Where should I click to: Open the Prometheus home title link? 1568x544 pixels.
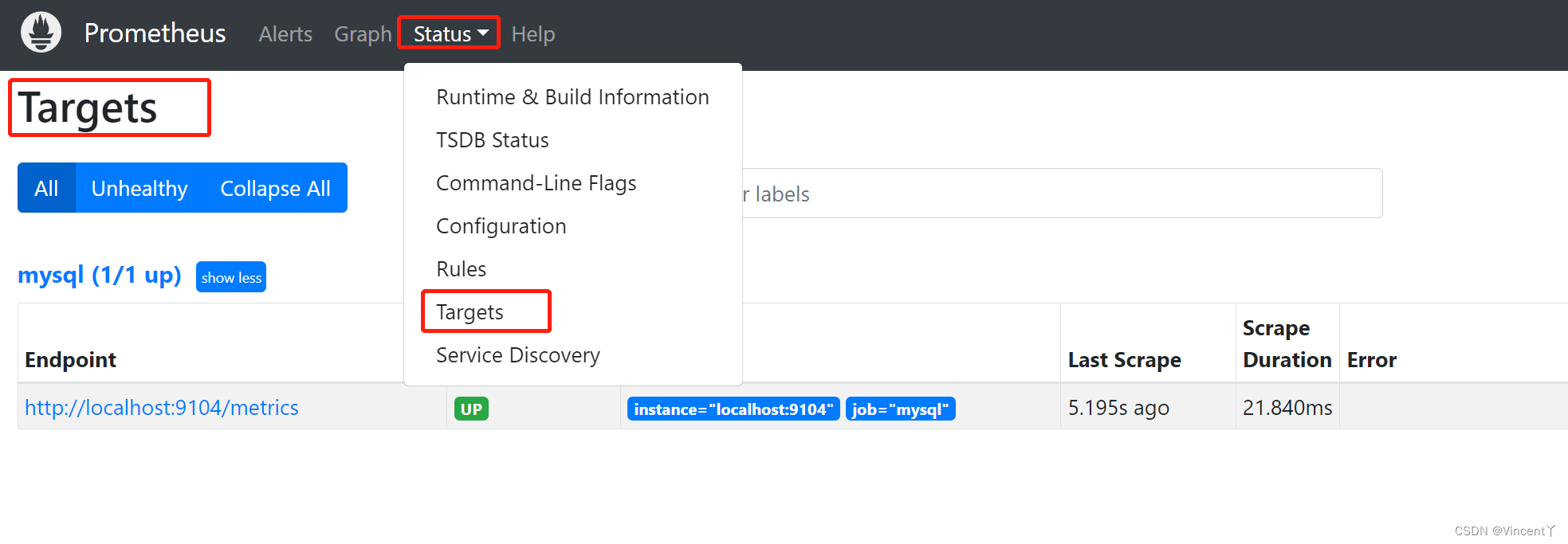tap(155, 33)
